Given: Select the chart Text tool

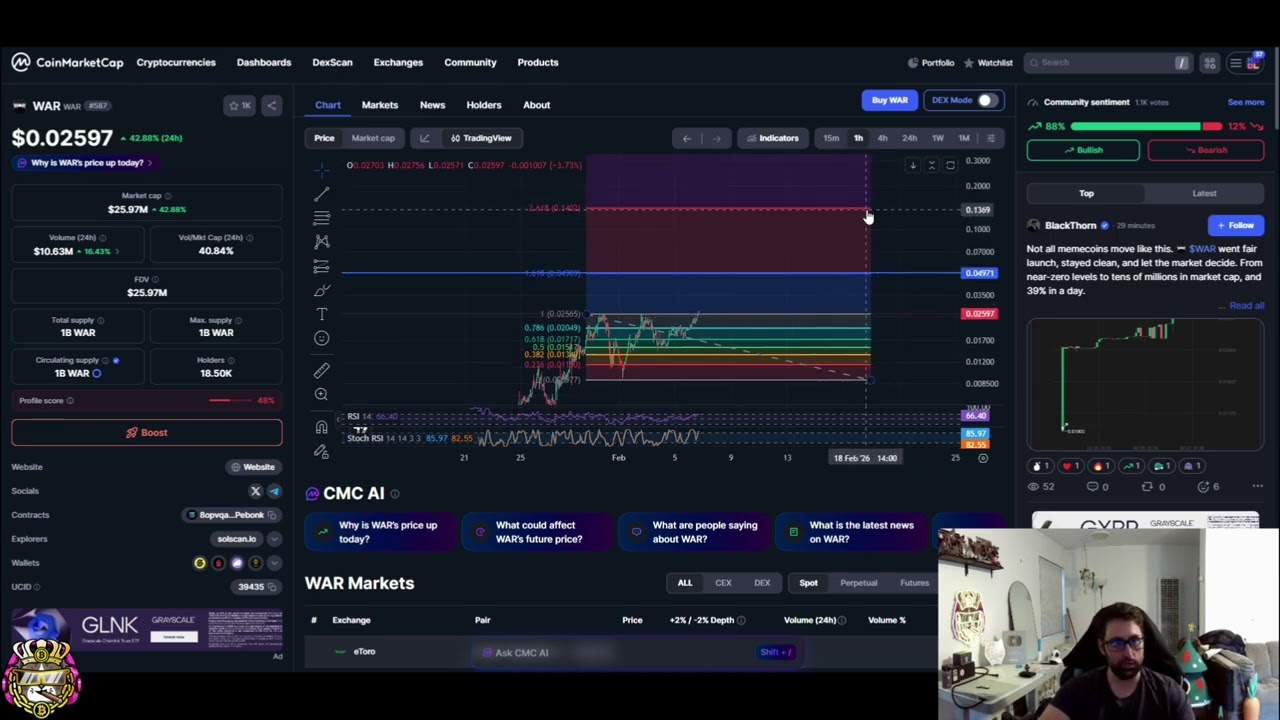Looking at the screenshot, I should click(321, 314).
